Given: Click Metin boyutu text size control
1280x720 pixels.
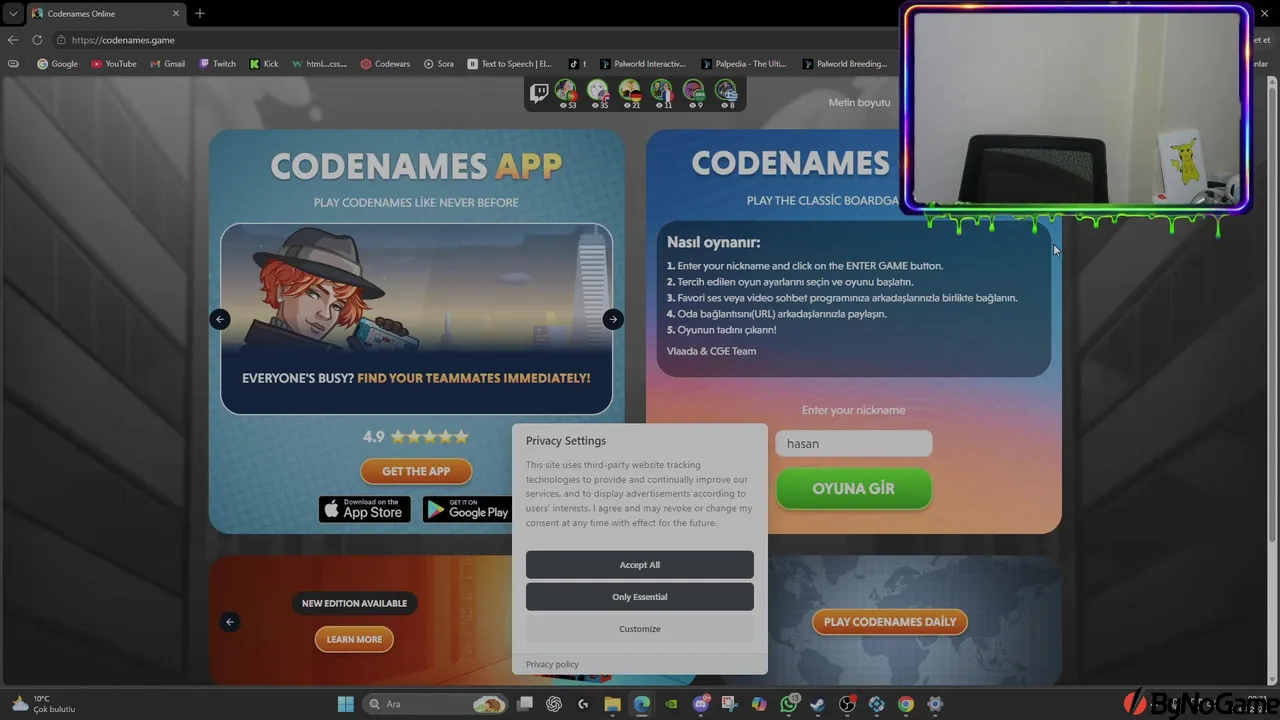Looking at the screenshot, I should pos(859,102).
